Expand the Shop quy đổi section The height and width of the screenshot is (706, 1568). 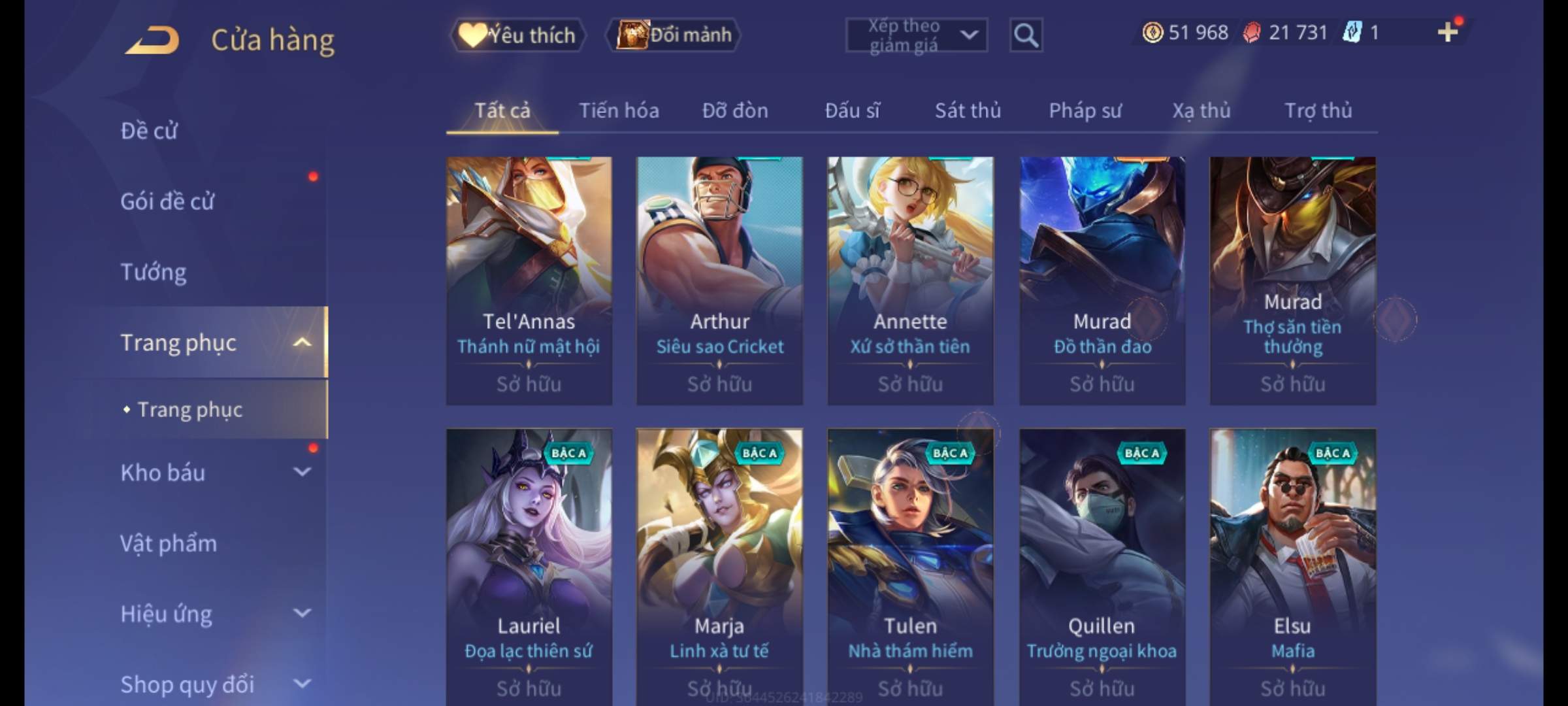click(302, 684)
